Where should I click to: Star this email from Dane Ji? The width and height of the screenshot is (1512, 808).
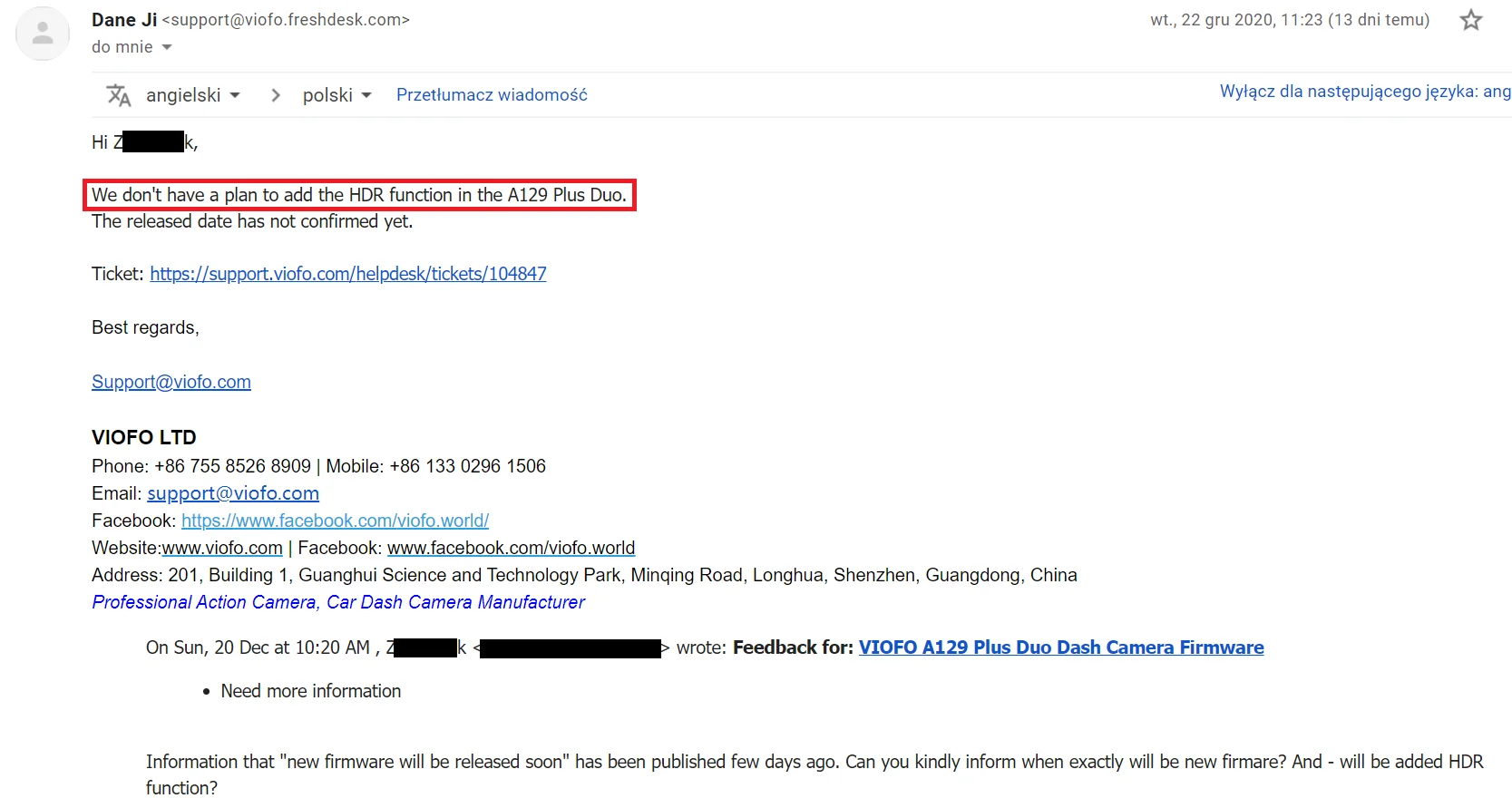(x=1470, y=20)
